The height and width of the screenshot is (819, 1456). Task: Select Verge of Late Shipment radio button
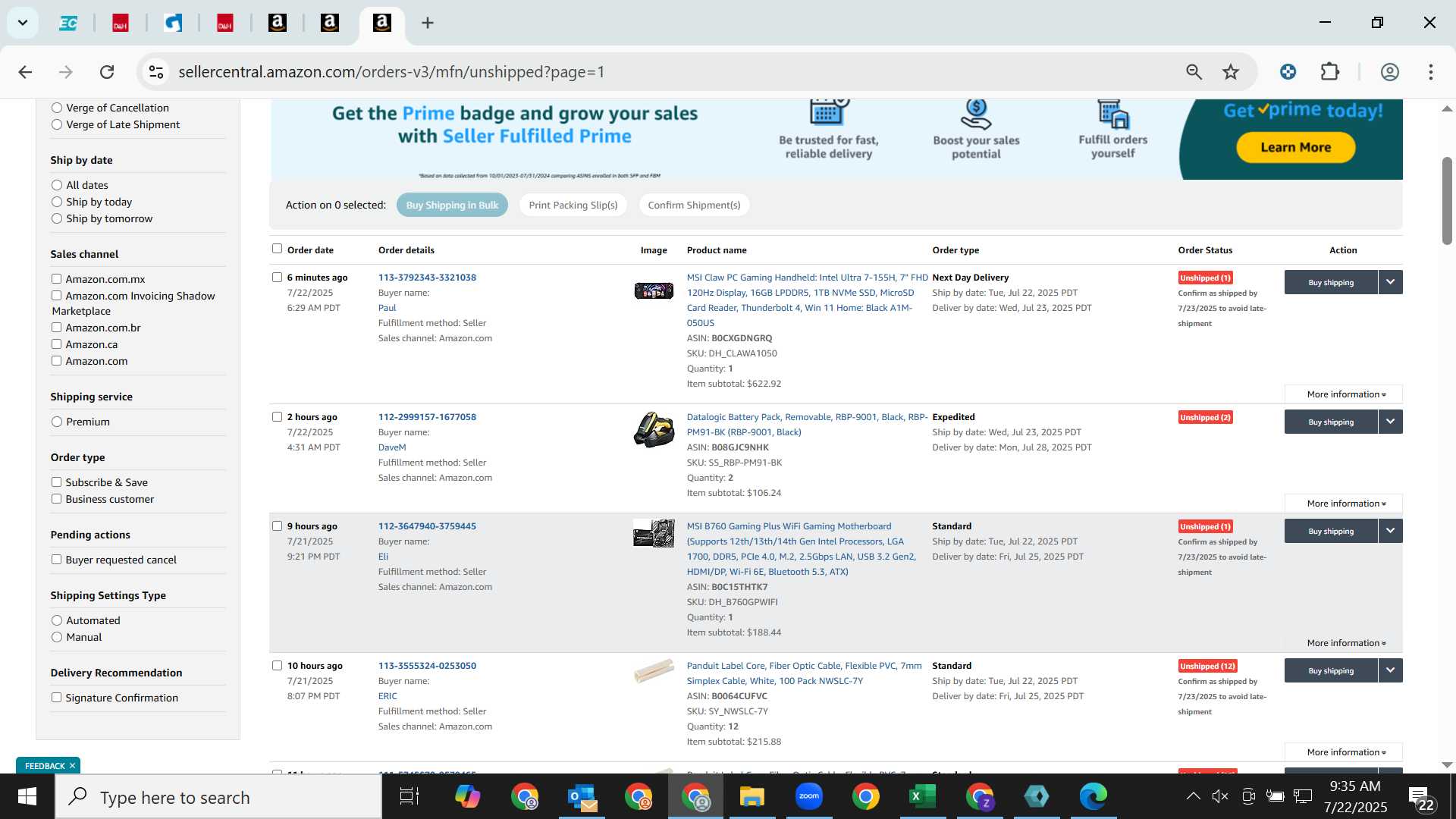[57, 124]
